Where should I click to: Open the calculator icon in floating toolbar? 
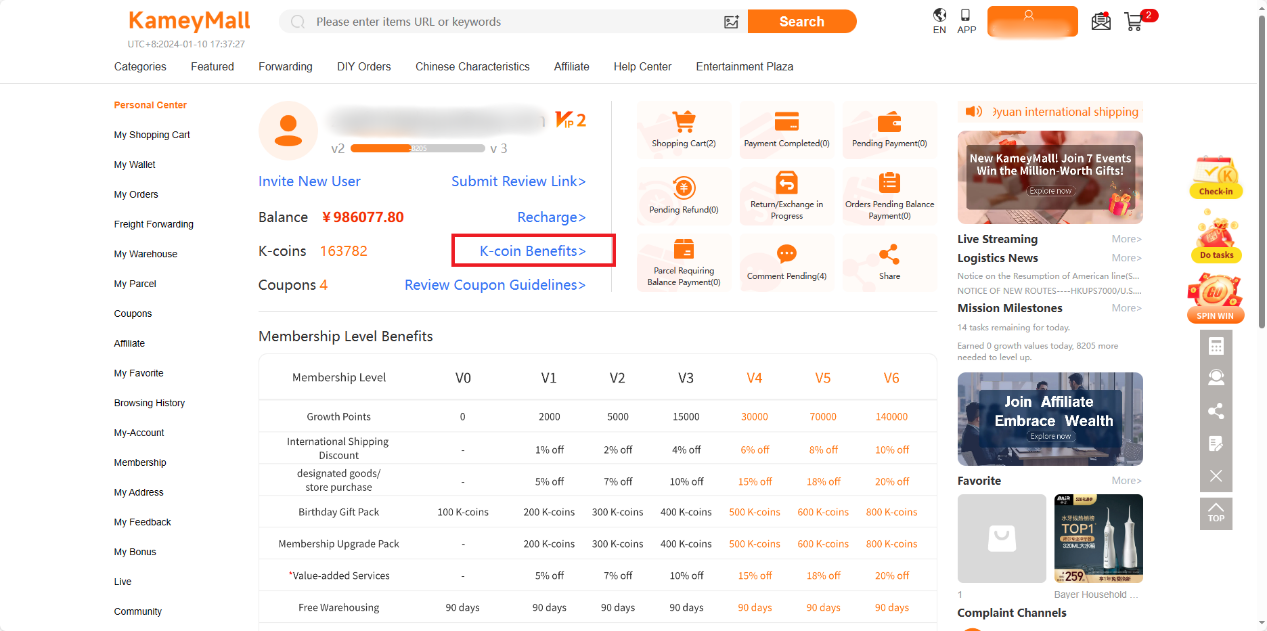click(x=1216, y=346)
